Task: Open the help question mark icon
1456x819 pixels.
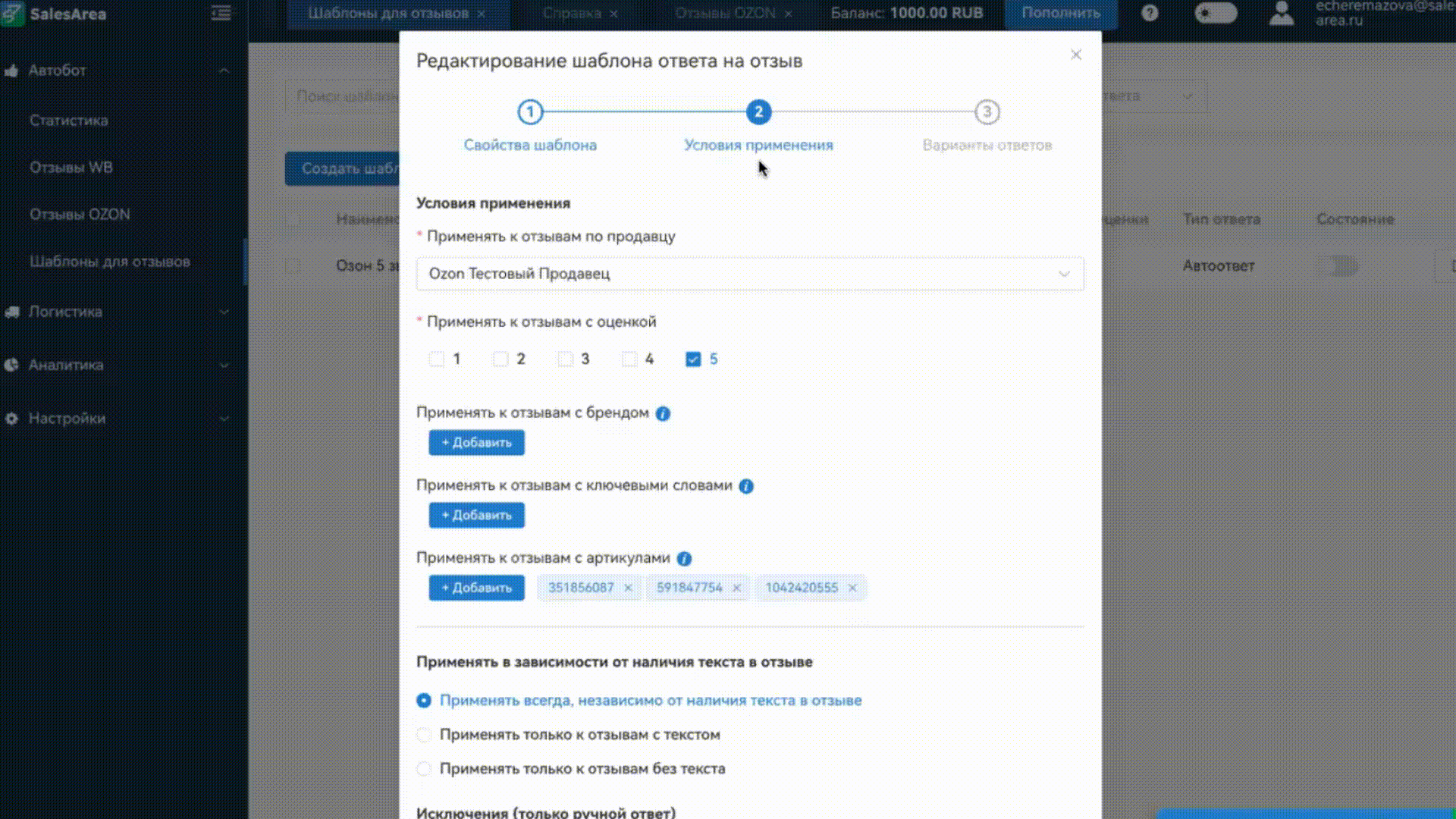Action: point(1150,13)
